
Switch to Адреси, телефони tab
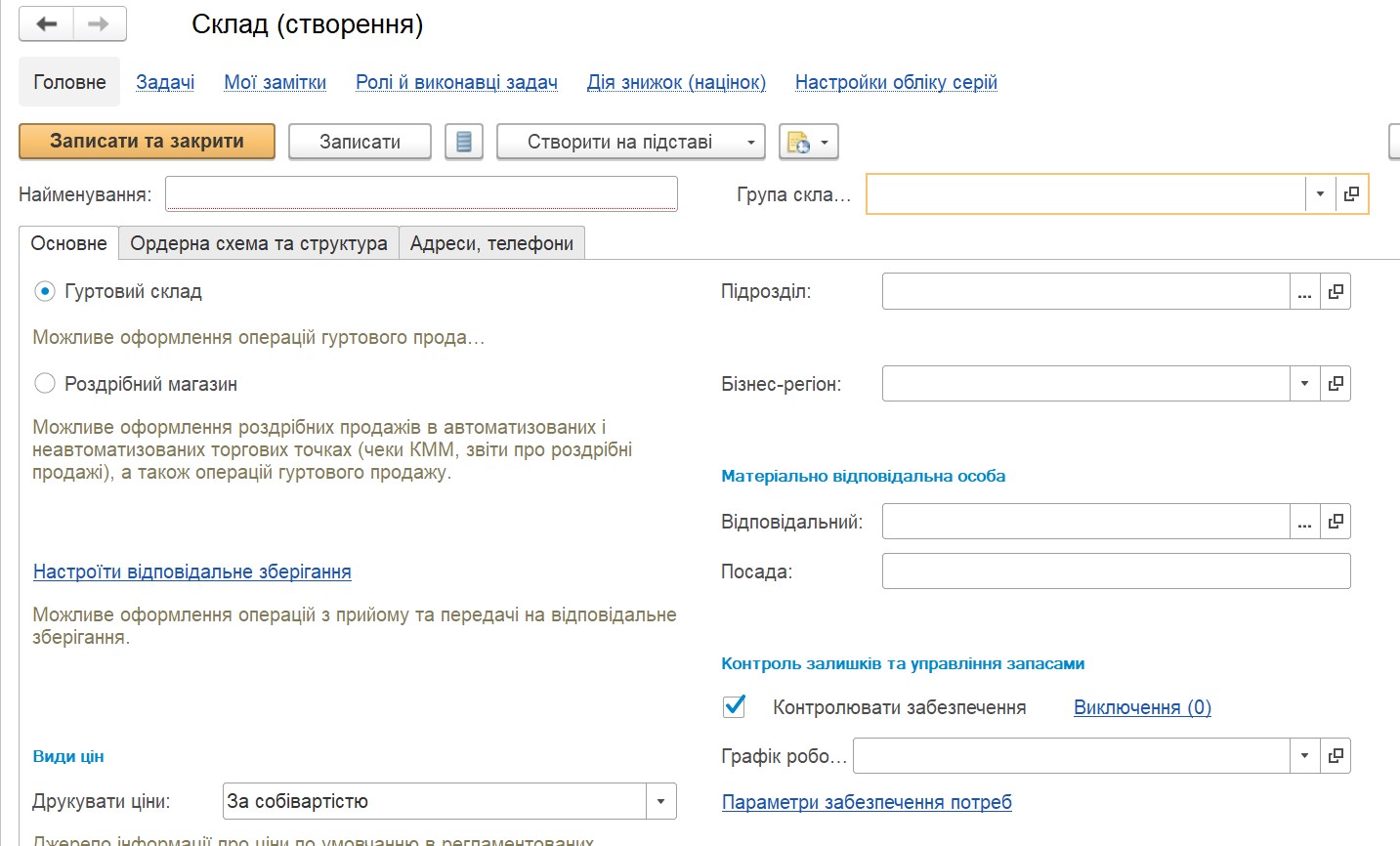coord(491,243)
